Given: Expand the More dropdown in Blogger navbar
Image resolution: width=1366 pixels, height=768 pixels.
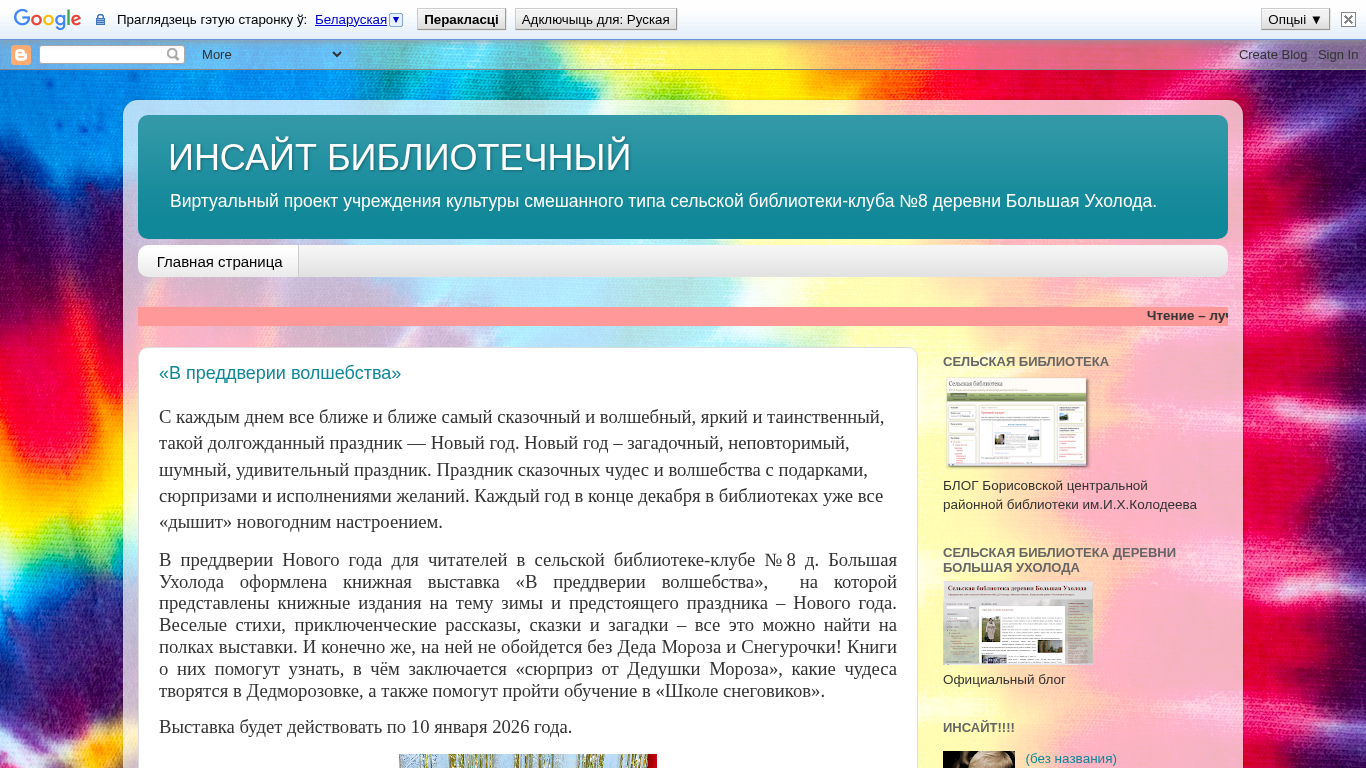Looking at the screenshot, I should pyautogui.click(x=272, y=55).
